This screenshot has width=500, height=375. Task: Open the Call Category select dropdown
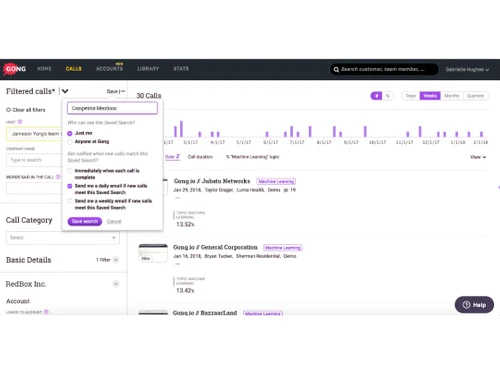coord(63,237)
